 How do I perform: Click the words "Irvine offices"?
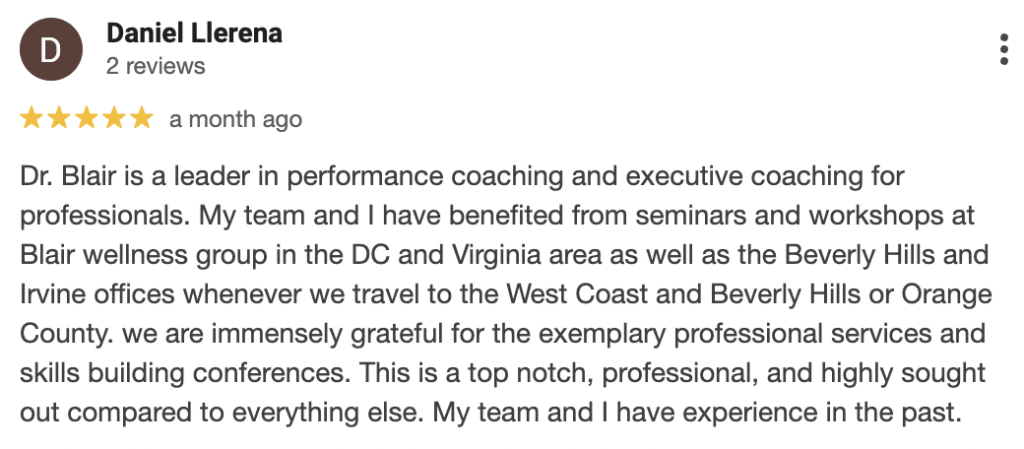click(98, 295)
